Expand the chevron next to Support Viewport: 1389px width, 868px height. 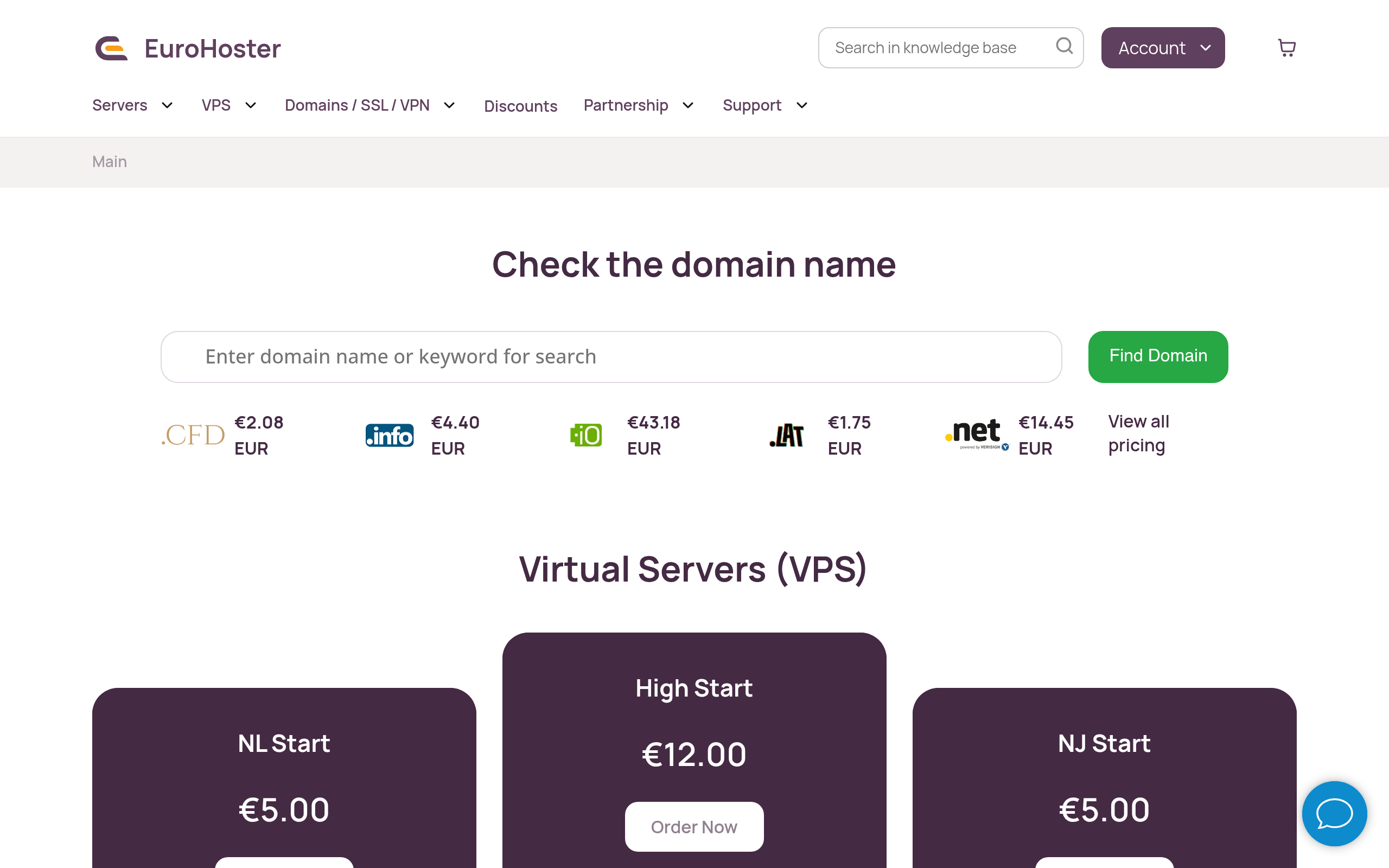pos(802,106)
